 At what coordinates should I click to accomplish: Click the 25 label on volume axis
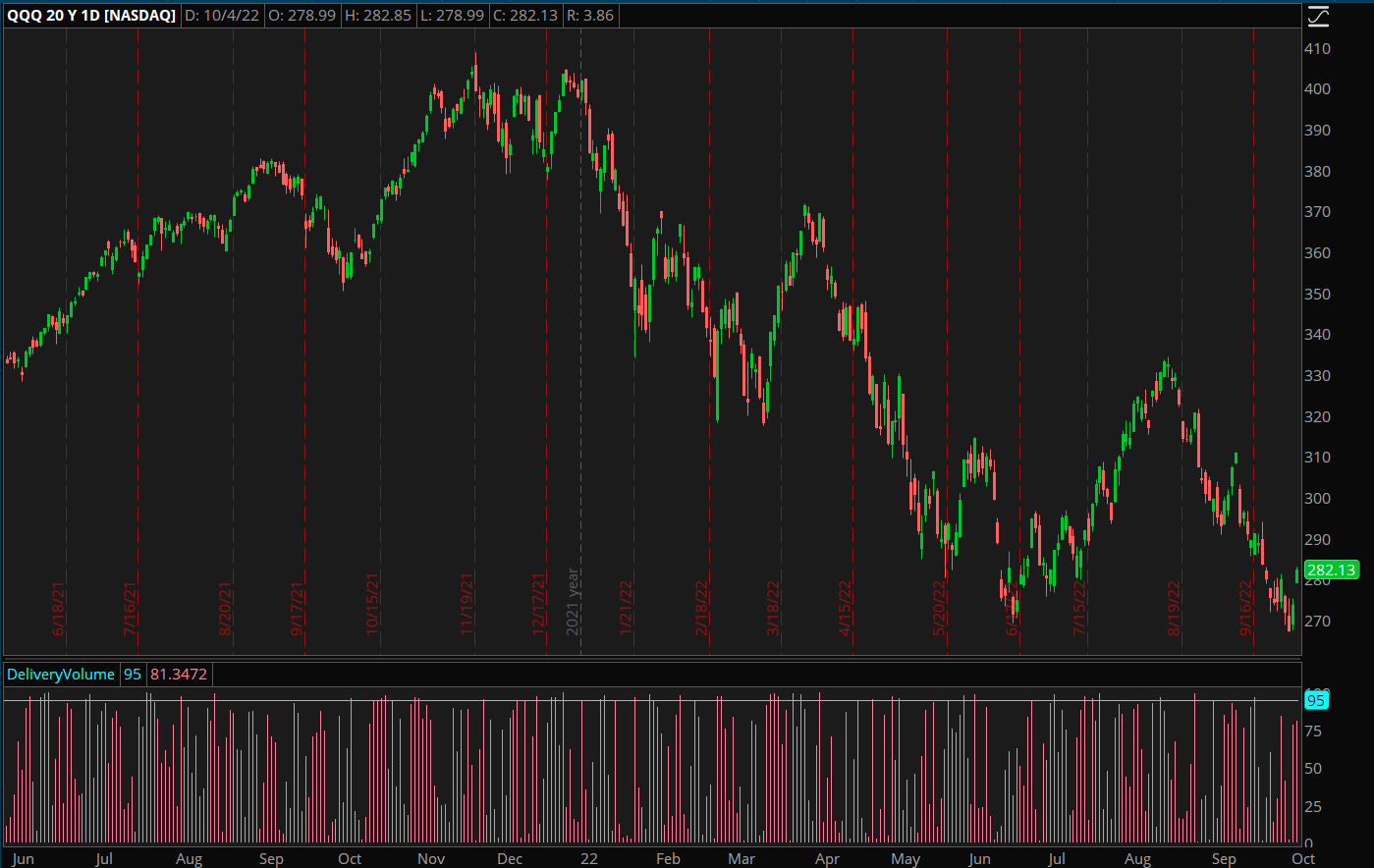pos(1313,806)
